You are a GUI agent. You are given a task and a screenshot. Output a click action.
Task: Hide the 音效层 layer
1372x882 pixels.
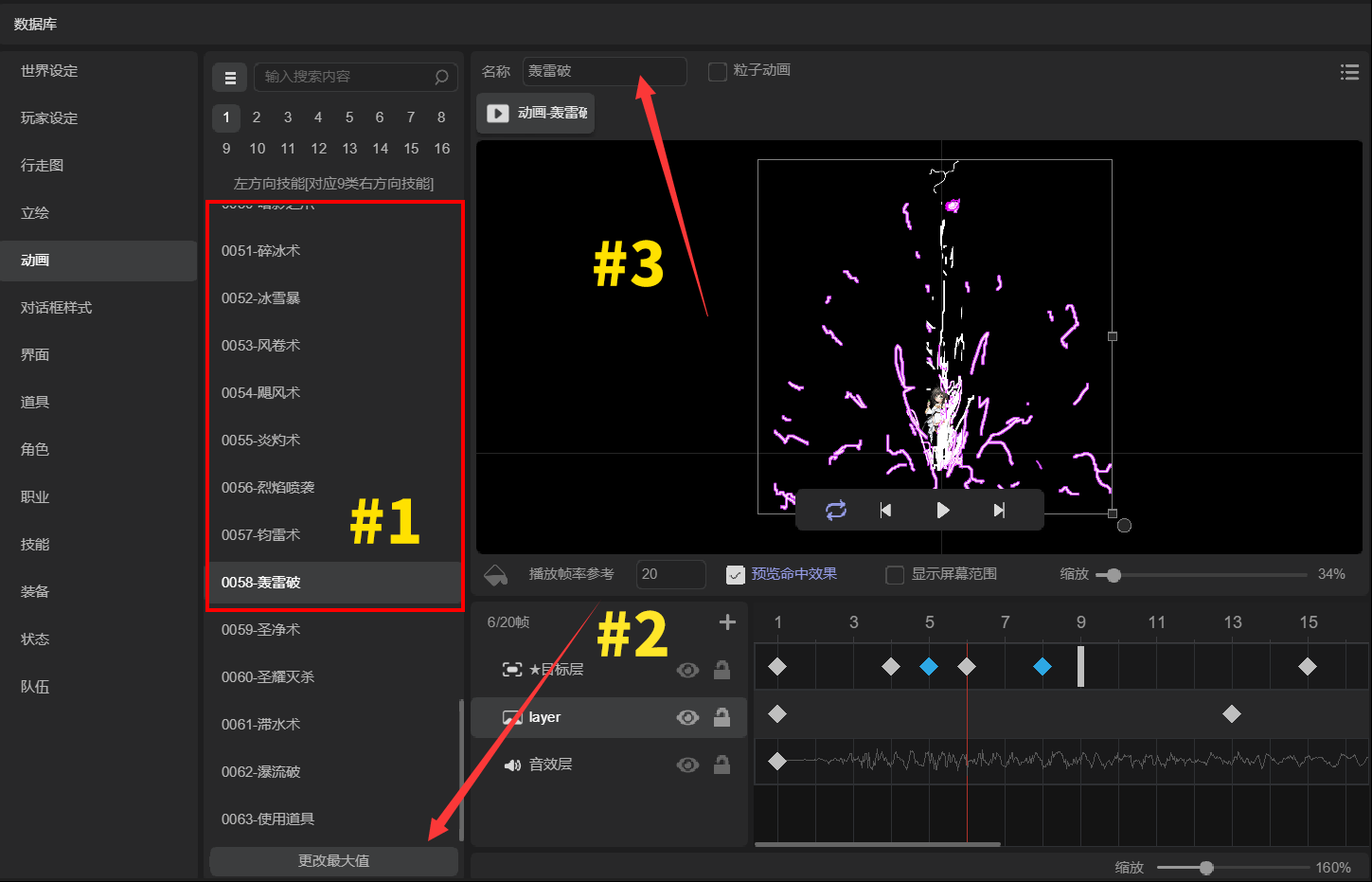tap(688, 765)
